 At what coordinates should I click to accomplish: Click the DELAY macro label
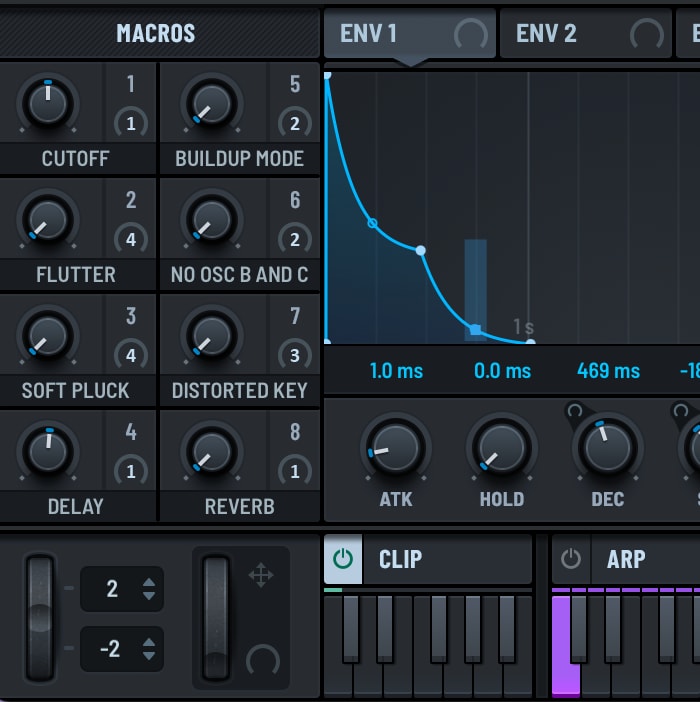(75, 506)
